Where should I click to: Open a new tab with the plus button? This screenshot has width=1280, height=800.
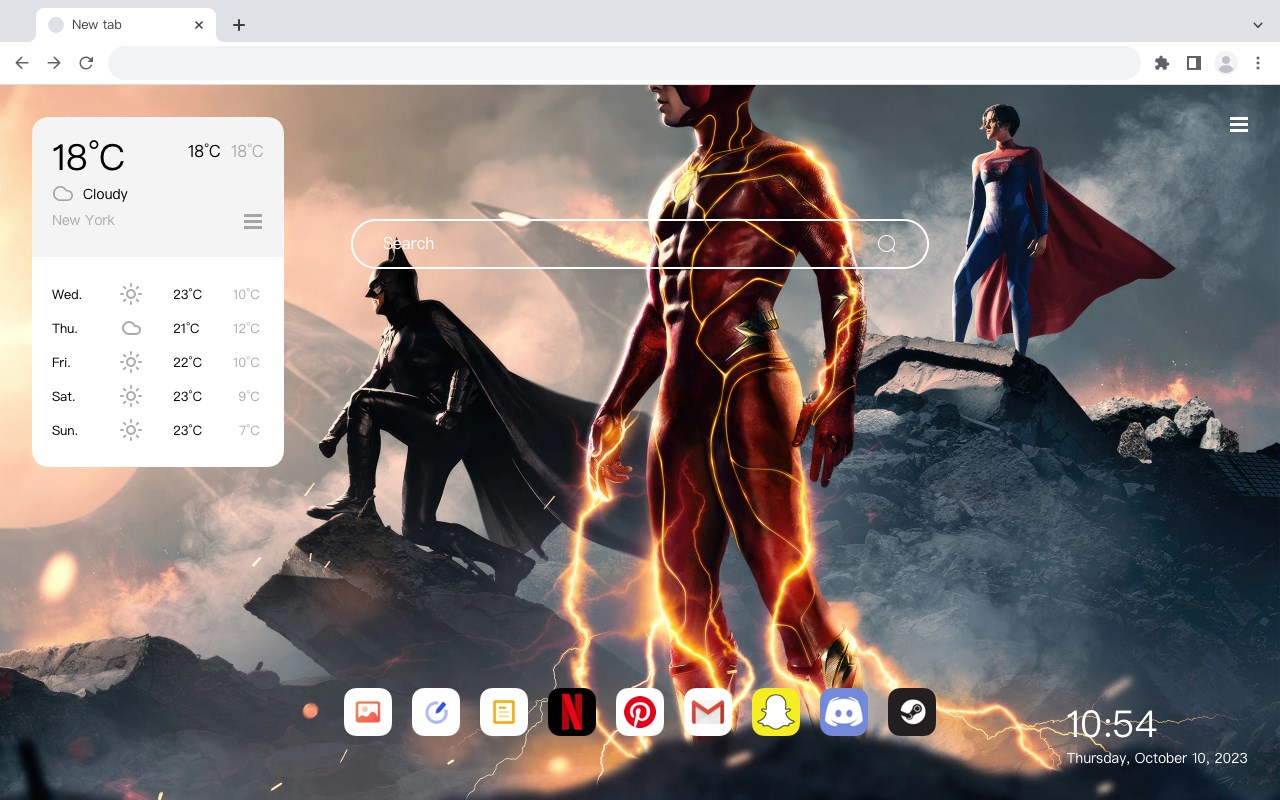pos(238,25)
